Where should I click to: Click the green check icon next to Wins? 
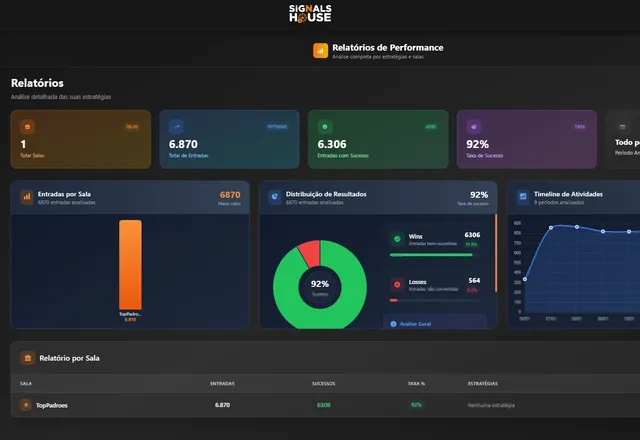point(397,239)
